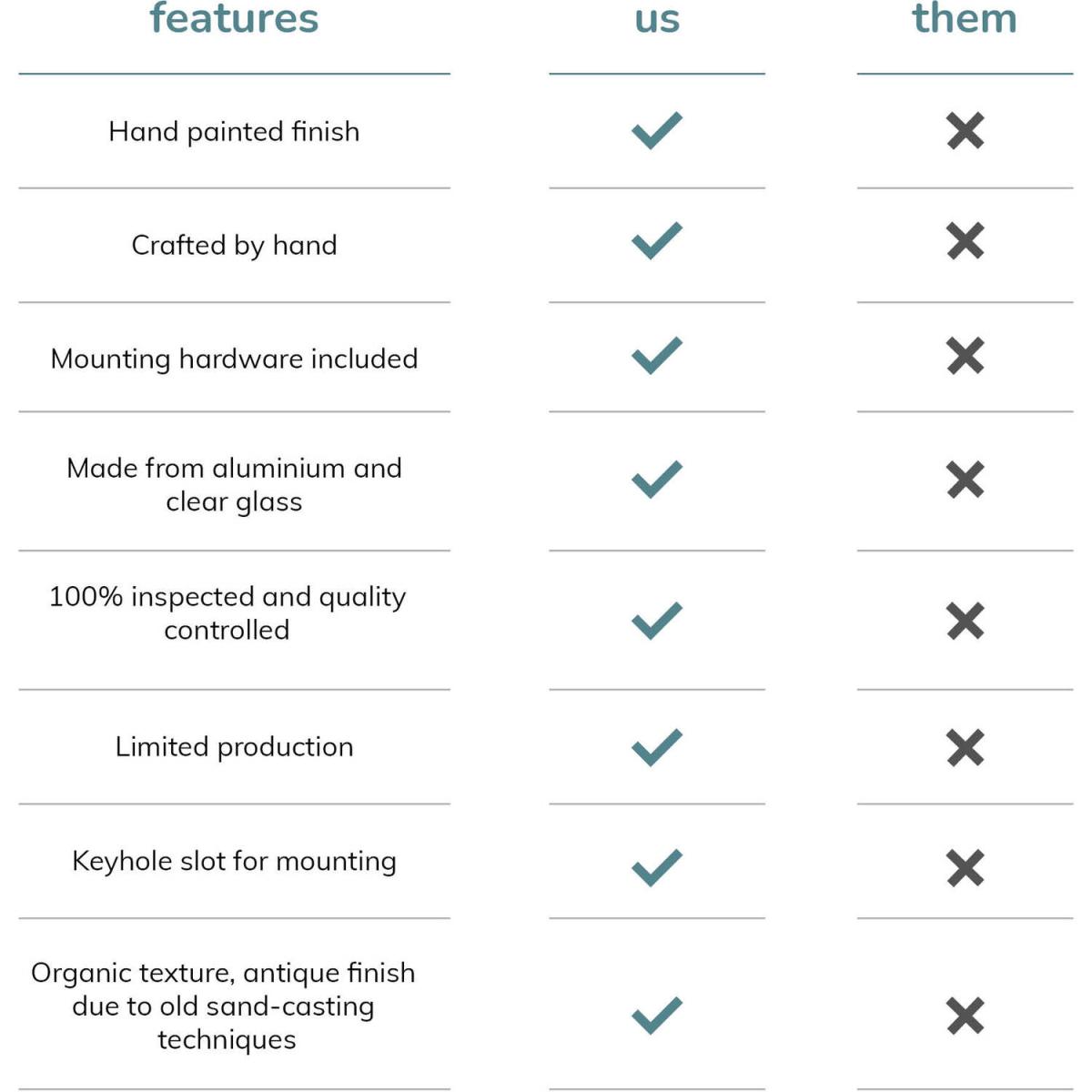Click the Organic texture row checkmark
This screenshot has width=1092, height=1092.
(656, 1016)
